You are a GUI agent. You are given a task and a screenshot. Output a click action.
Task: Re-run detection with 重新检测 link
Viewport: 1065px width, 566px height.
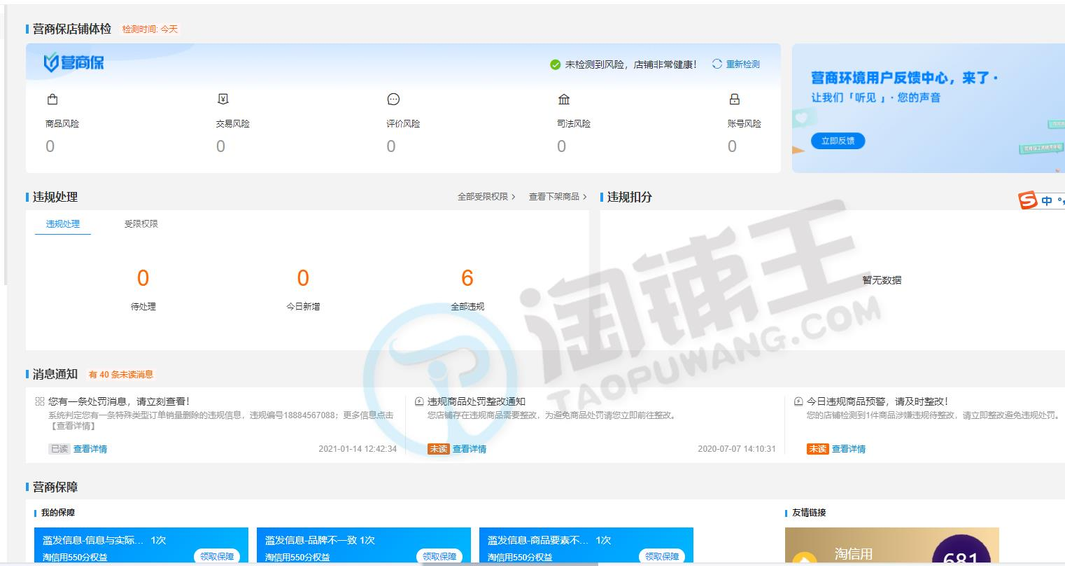pos(742,64)
